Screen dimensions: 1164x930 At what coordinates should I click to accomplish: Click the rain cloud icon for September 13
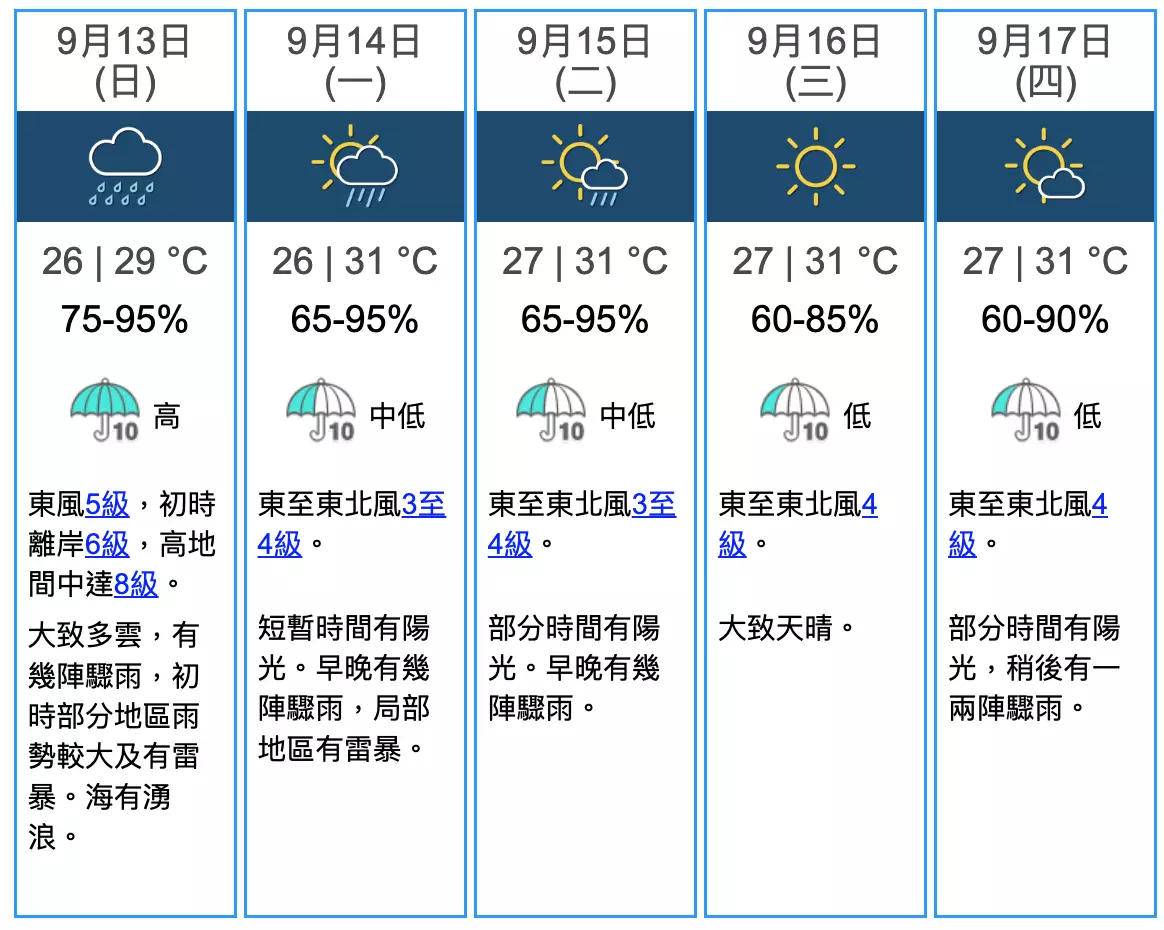point(125,166)
